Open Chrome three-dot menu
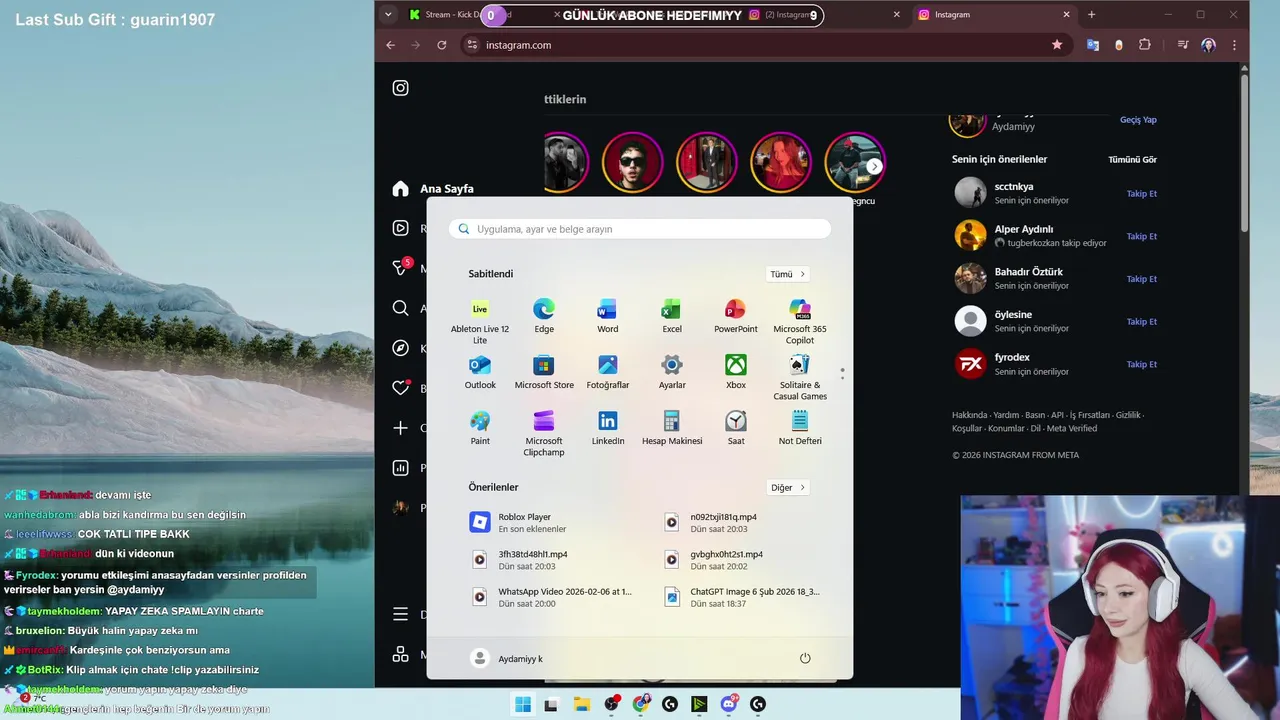This screenshot has height=720, width=1280. coord(1234,45)
